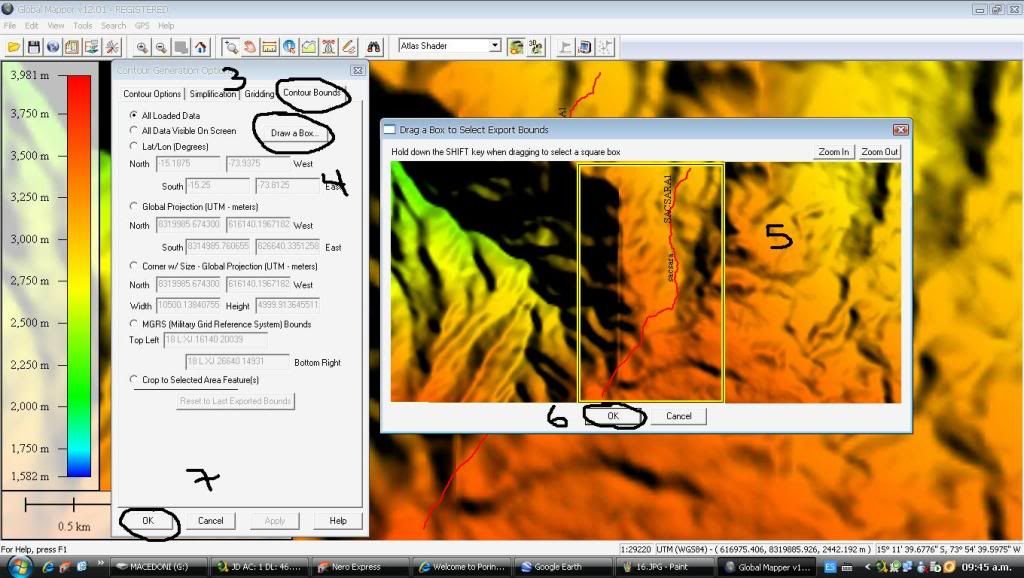Open the Windows Start button
This screenshot has width=1024, height=578.
(19, 566)
